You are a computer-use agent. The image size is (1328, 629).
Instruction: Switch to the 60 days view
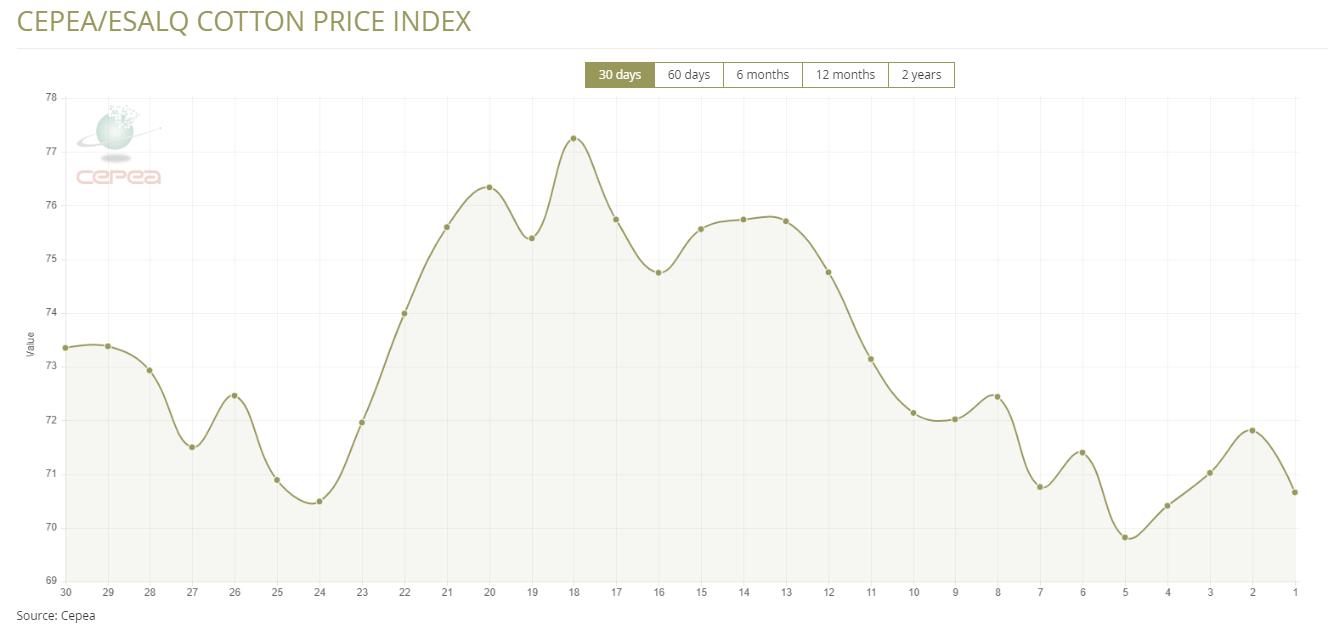(688, 75)
